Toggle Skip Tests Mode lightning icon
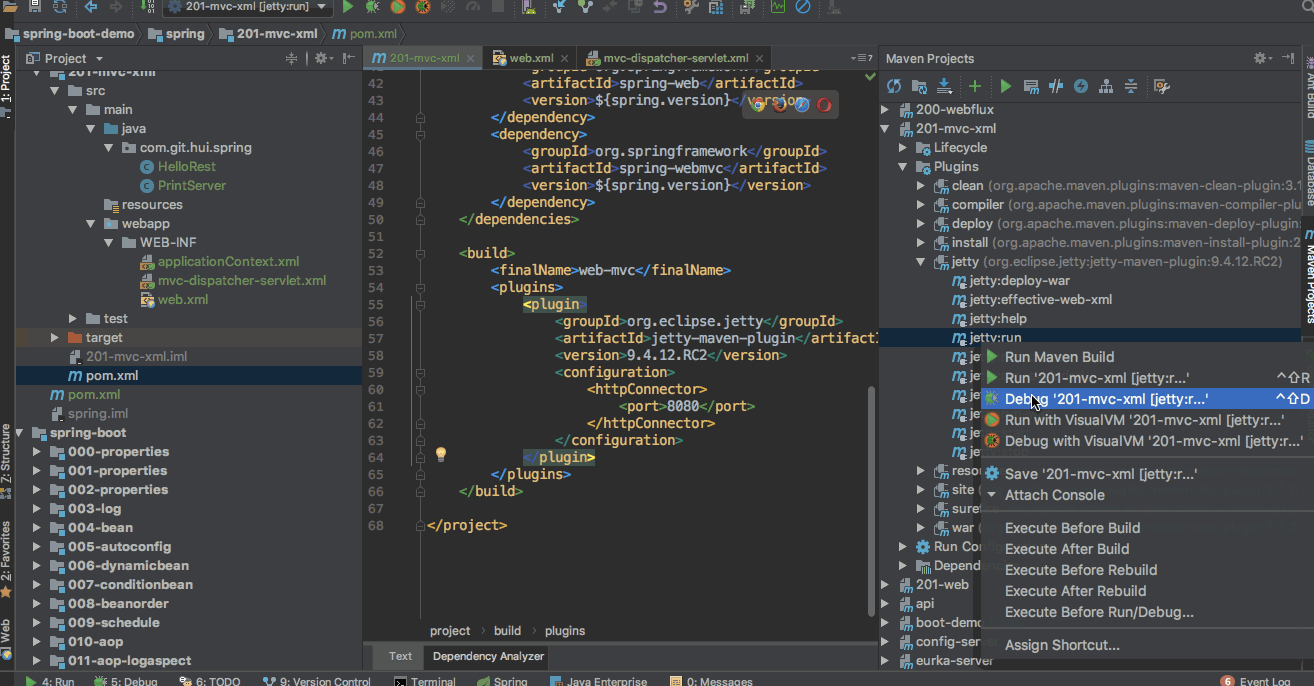 1080,87
